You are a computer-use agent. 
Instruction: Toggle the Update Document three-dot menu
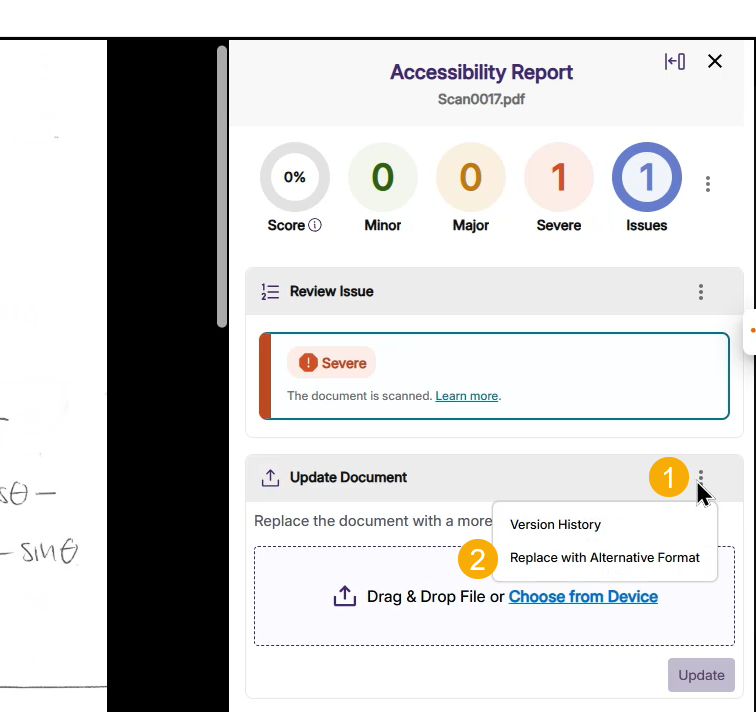701,478
